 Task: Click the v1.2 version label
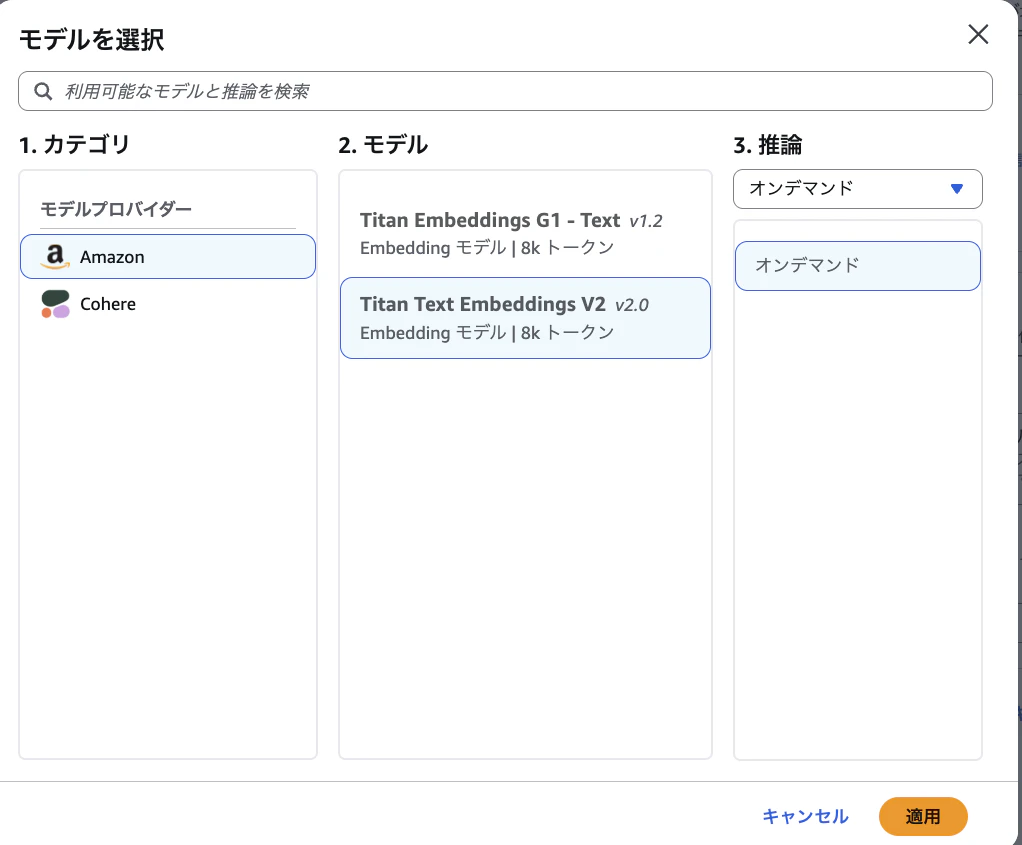pos(646,222)
